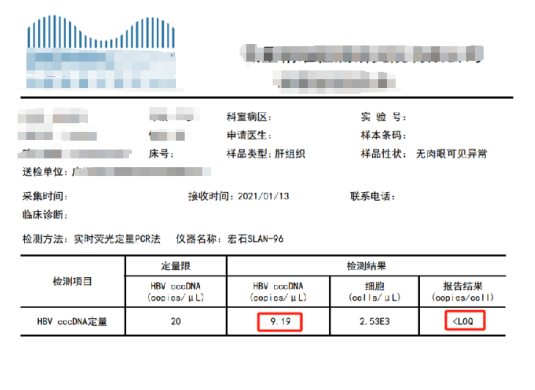
Task: Click the 样品性状 label
Action: pos(384,154)
